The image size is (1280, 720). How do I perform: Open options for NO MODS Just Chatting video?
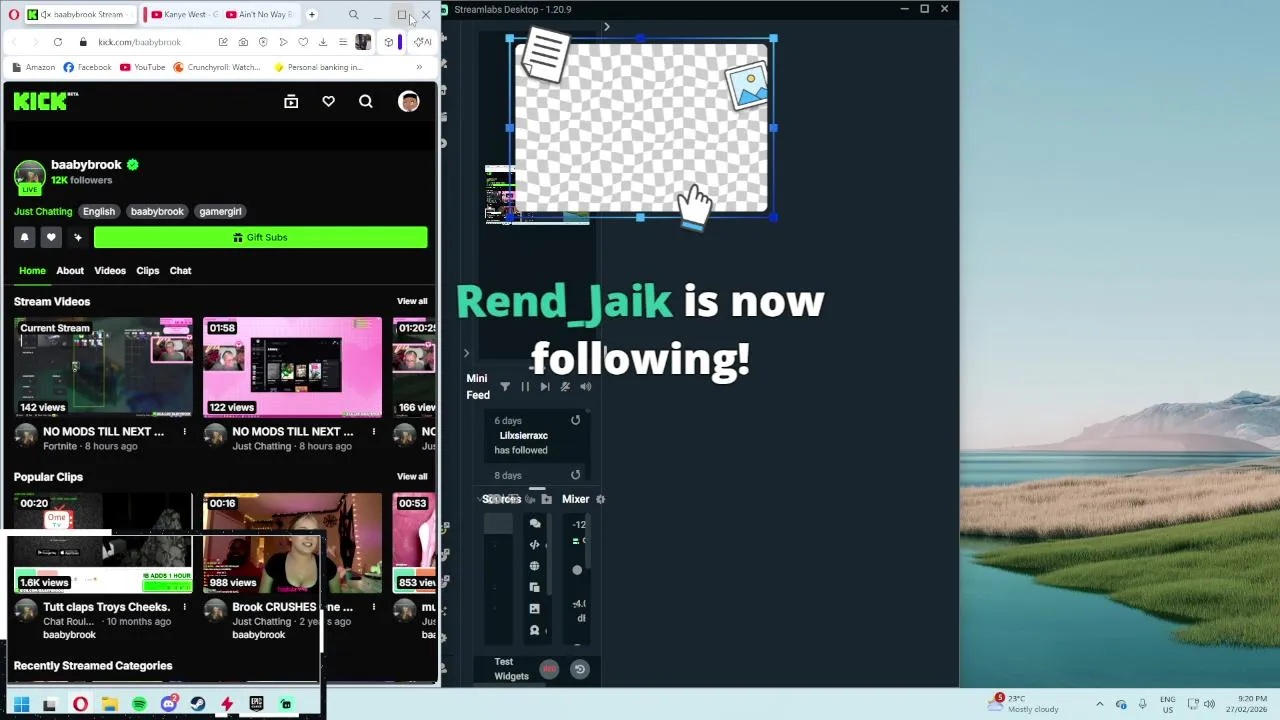point(373,432)
